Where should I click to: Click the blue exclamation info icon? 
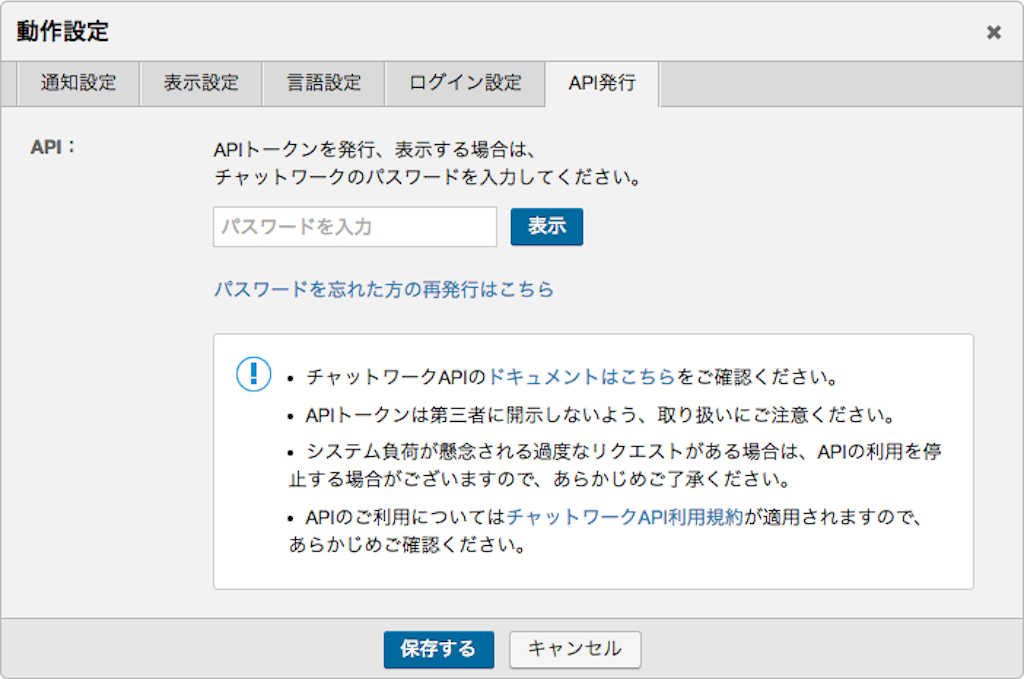pos(253,374)
